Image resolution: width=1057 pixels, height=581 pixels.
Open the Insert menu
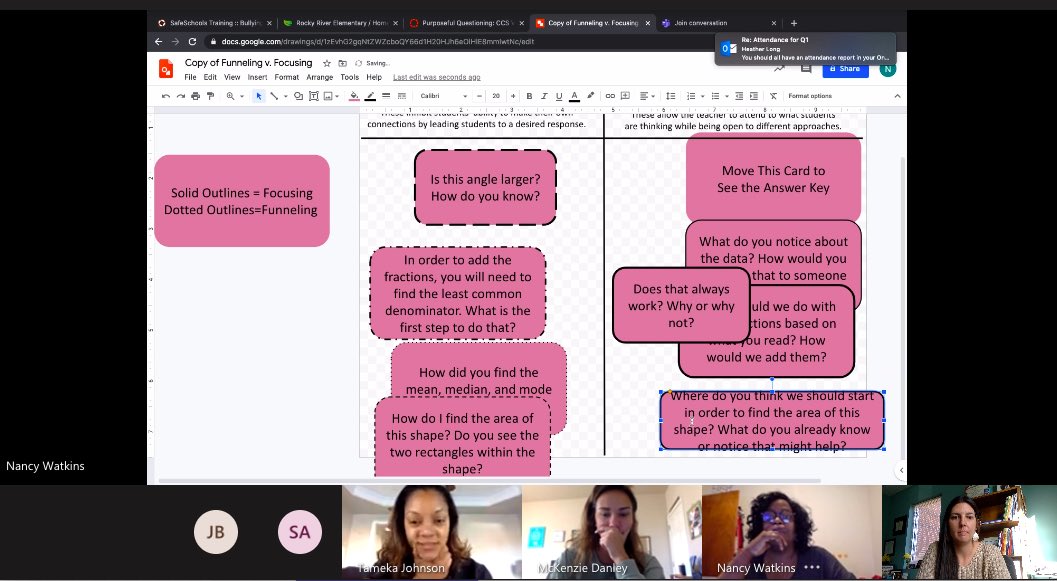[258, 78]
